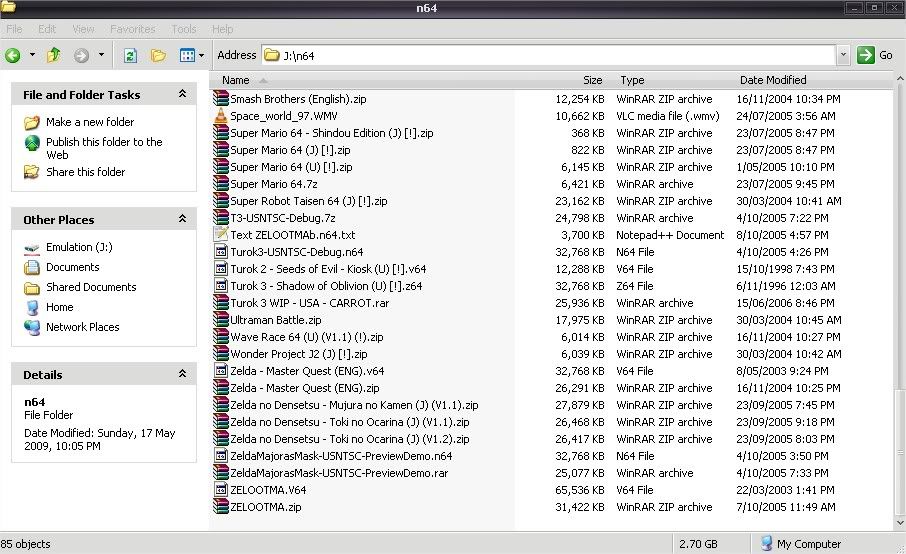Click file name ZELOOTMA.zip
This screenshot has height=554, width=906.
pyautogui.click(x=266, y=507)
